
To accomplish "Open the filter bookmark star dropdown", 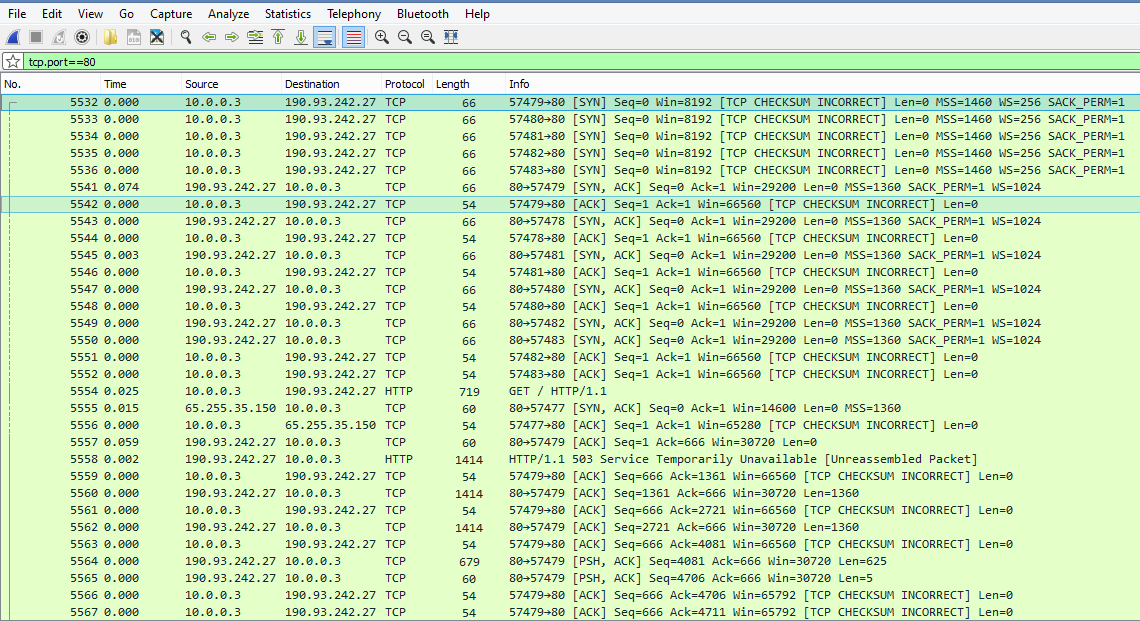I will coord(13,62).
